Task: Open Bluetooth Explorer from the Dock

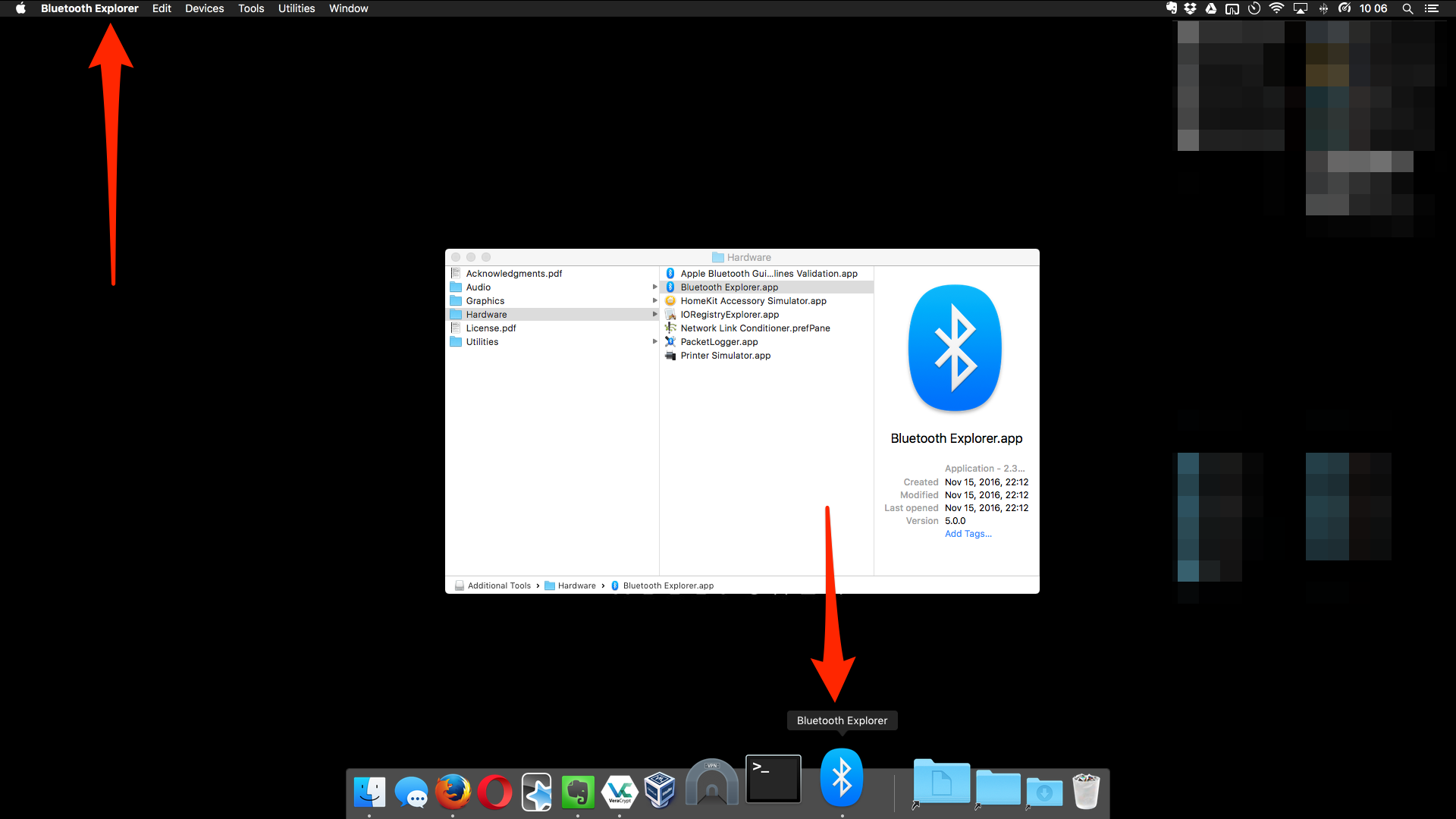Action: tap(842, 777)
